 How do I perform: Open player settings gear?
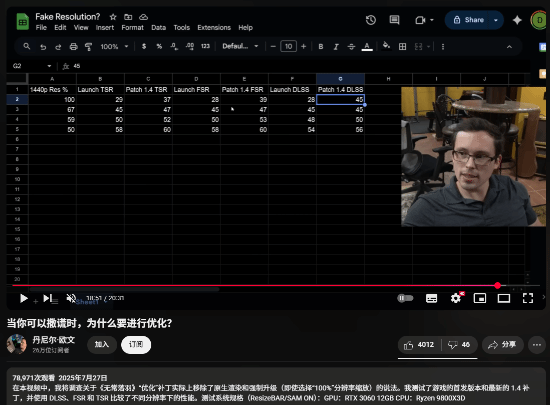(x=456, y=298)
